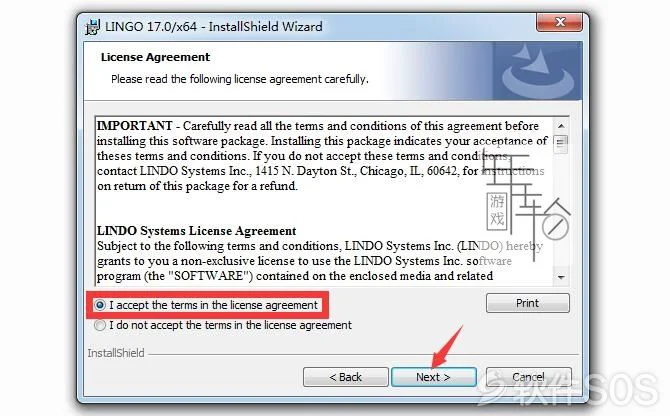Select the I do not accept radio button
The image size is (670, 416).
(100, 325)
